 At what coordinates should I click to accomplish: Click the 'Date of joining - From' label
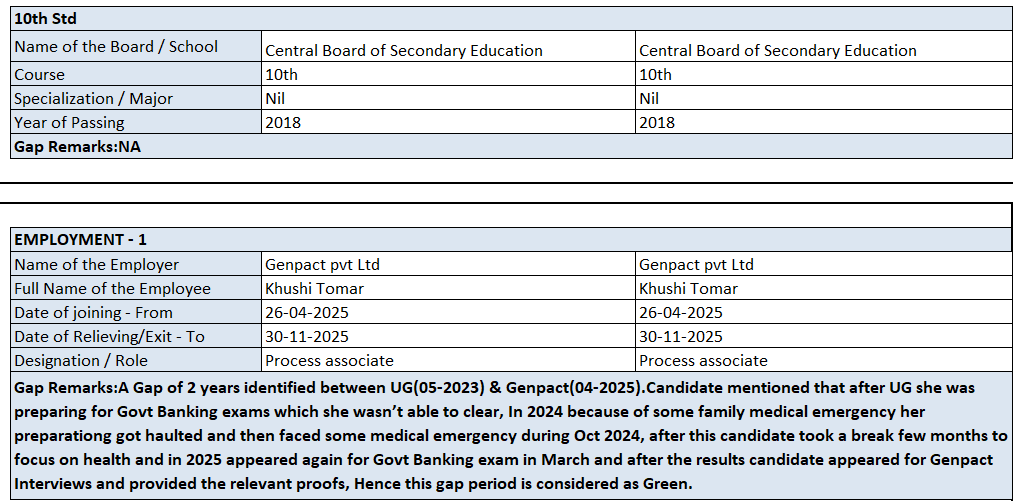point(93,312)
